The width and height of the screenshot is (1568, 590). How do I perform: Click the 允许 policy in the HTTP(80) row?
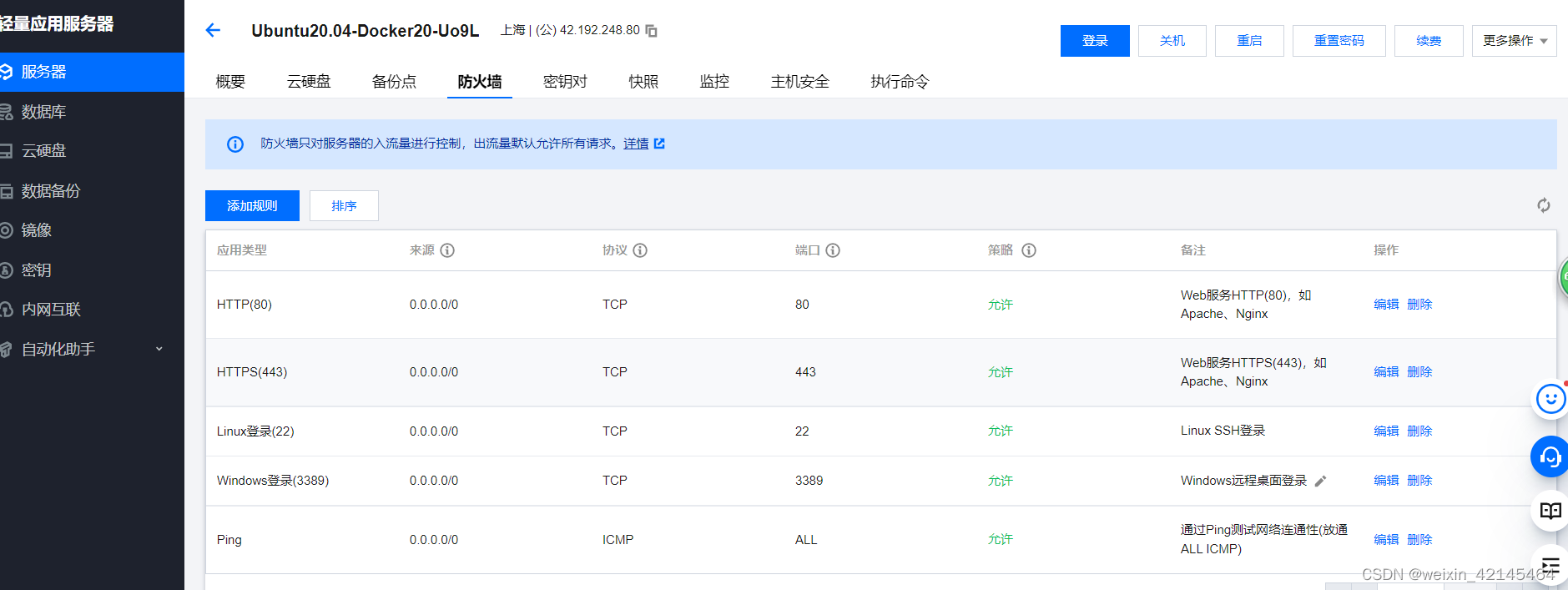(1001, 305)
